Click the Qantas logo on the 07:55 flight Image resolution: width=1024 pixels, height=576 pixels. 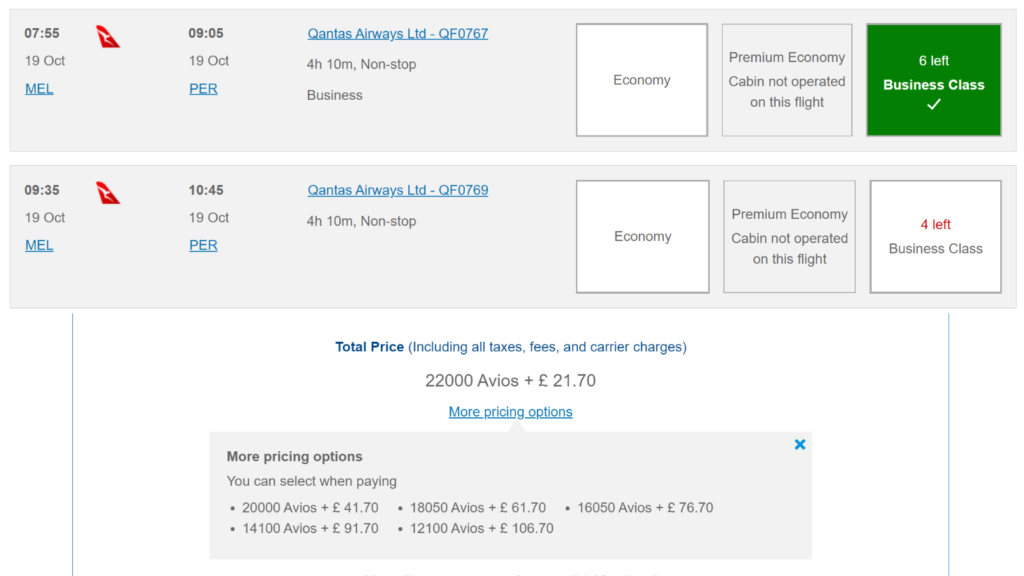[x=109, y=35]
